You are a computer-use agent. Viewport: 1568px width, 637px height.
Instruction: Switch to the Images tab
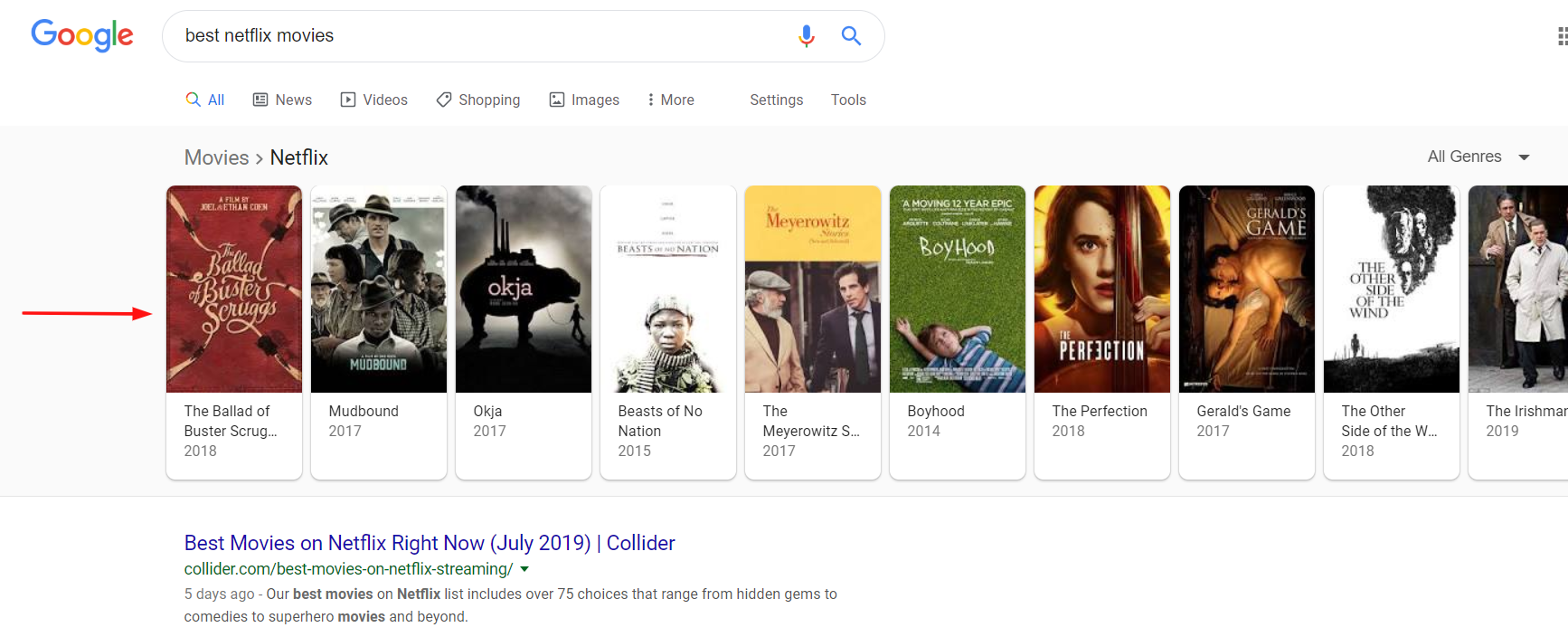point(584,100)
